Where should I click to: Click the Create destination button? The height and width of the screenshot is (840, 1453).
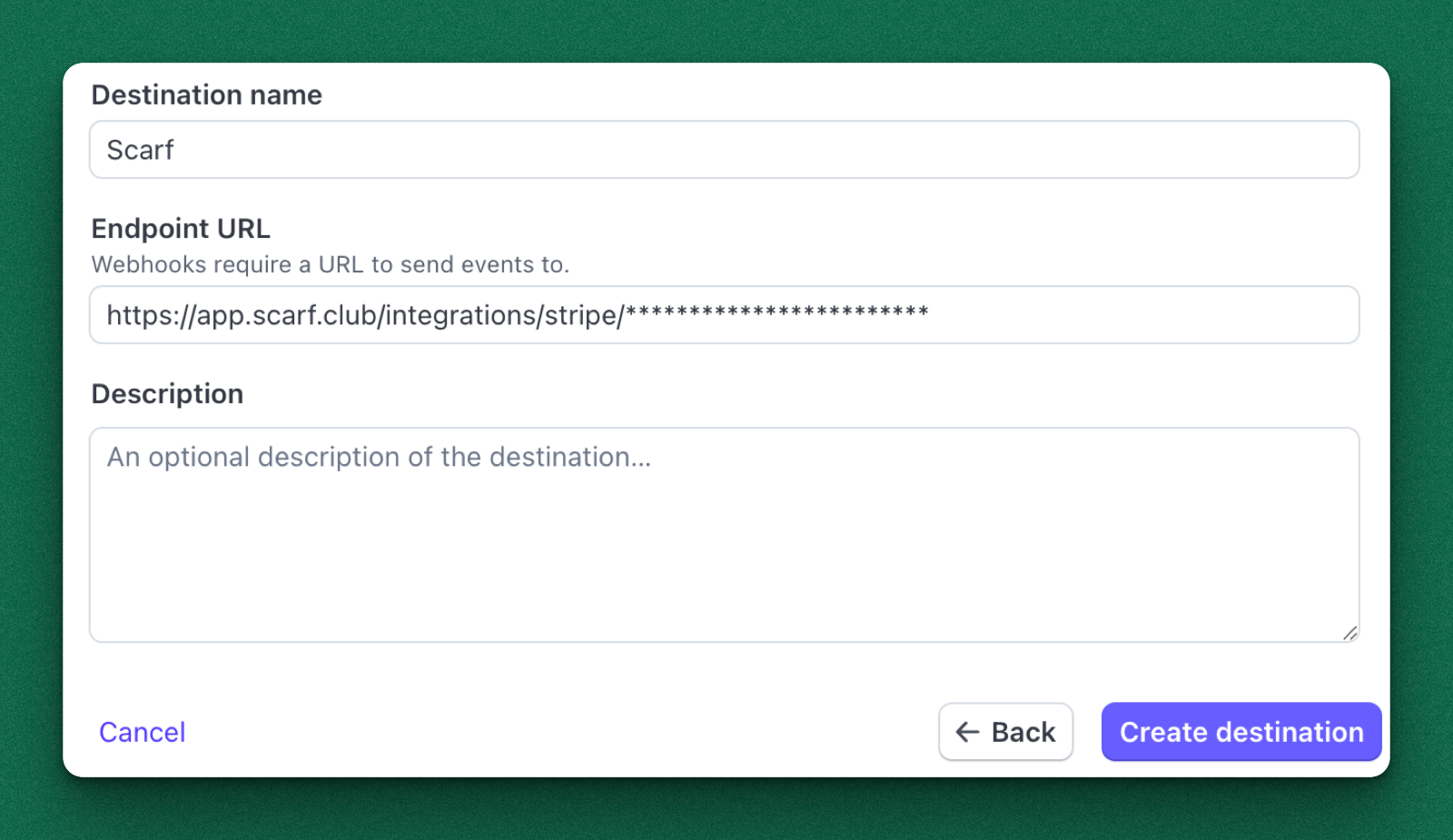point(1240,732)
